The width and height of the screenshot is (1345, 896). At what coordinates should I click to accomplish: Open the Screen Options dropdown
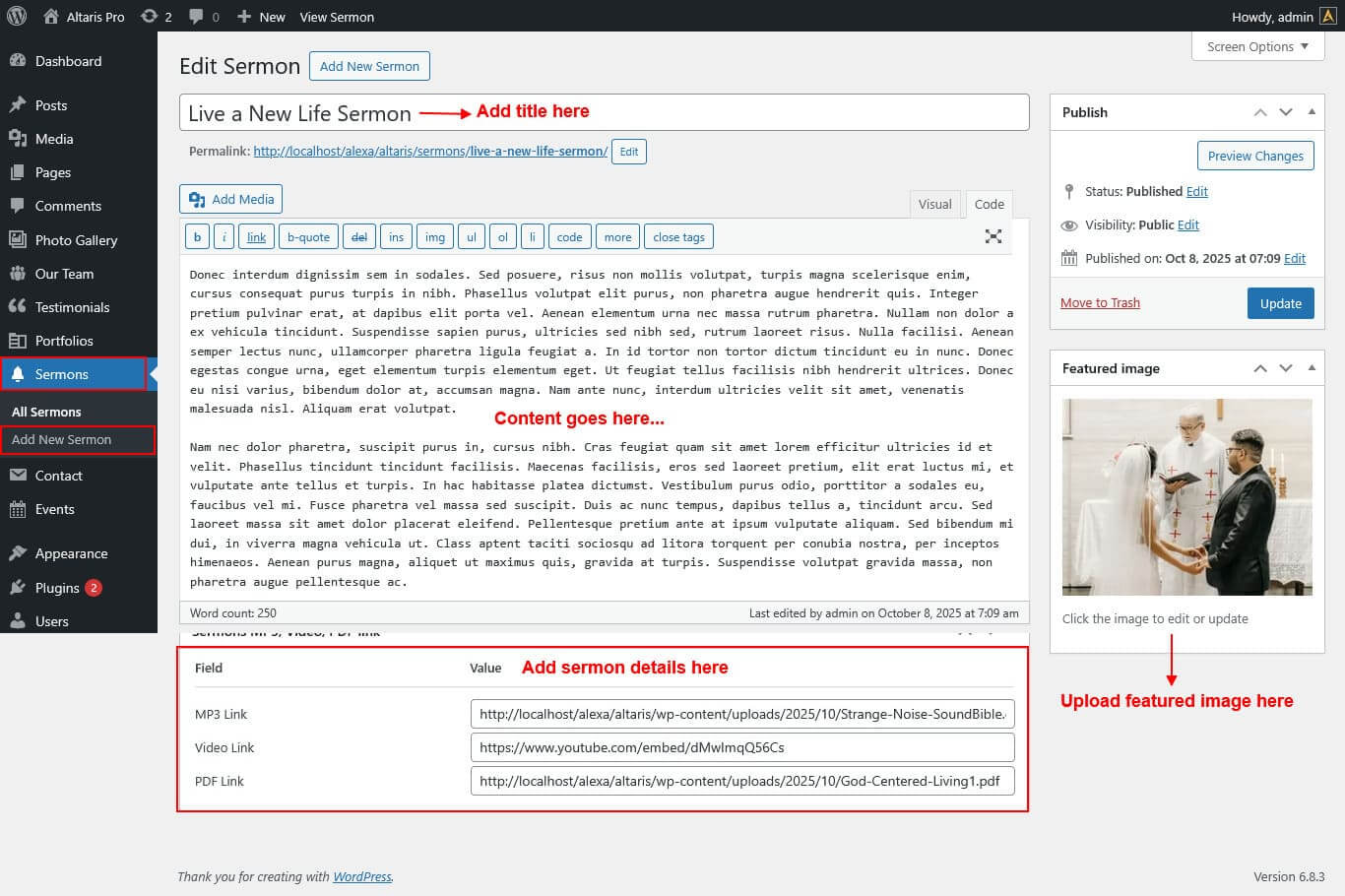(x=1257, y=46)
